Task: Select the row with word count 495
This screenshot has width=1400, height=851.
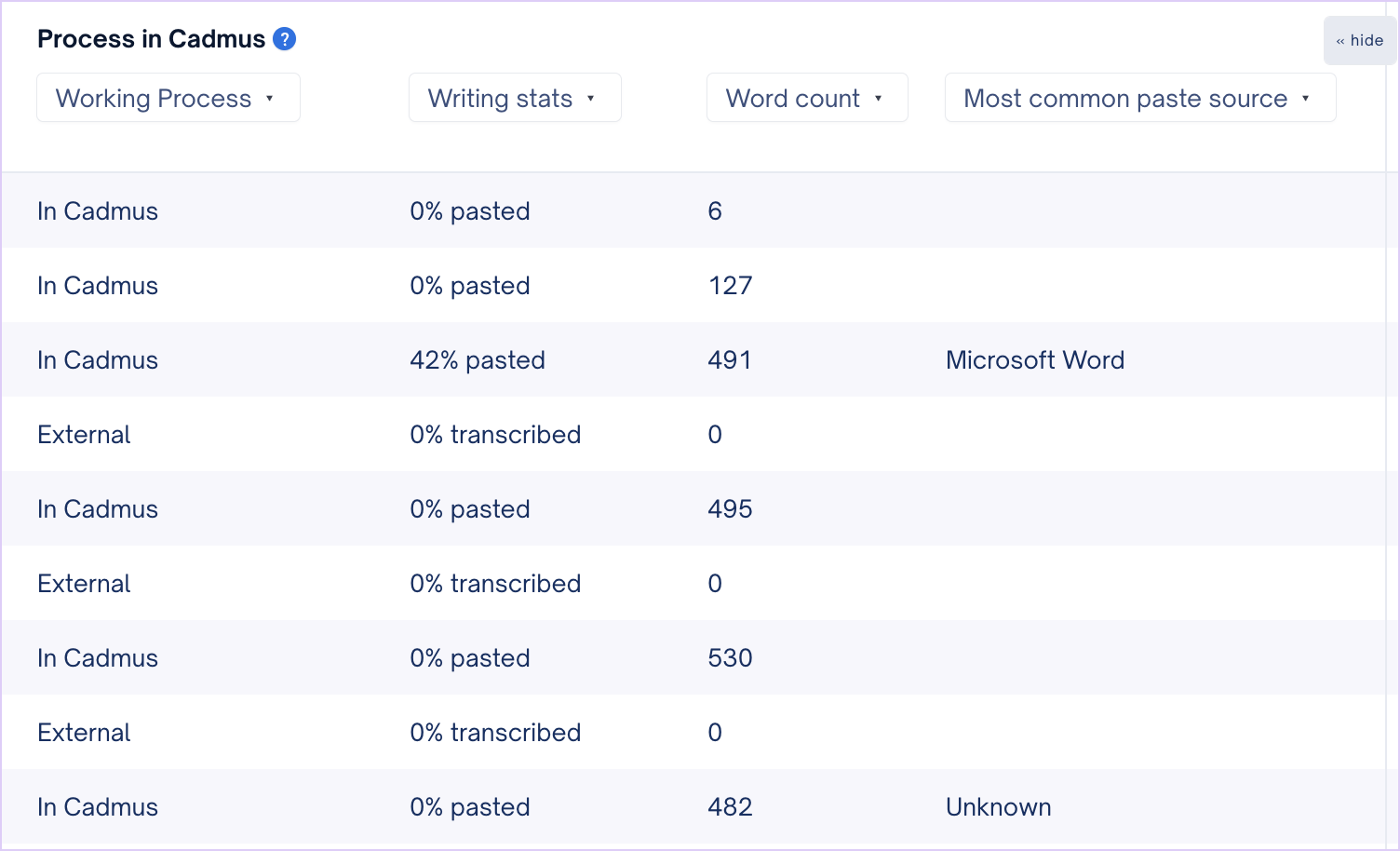Action: pyautogui.click(x=693, y=508)
